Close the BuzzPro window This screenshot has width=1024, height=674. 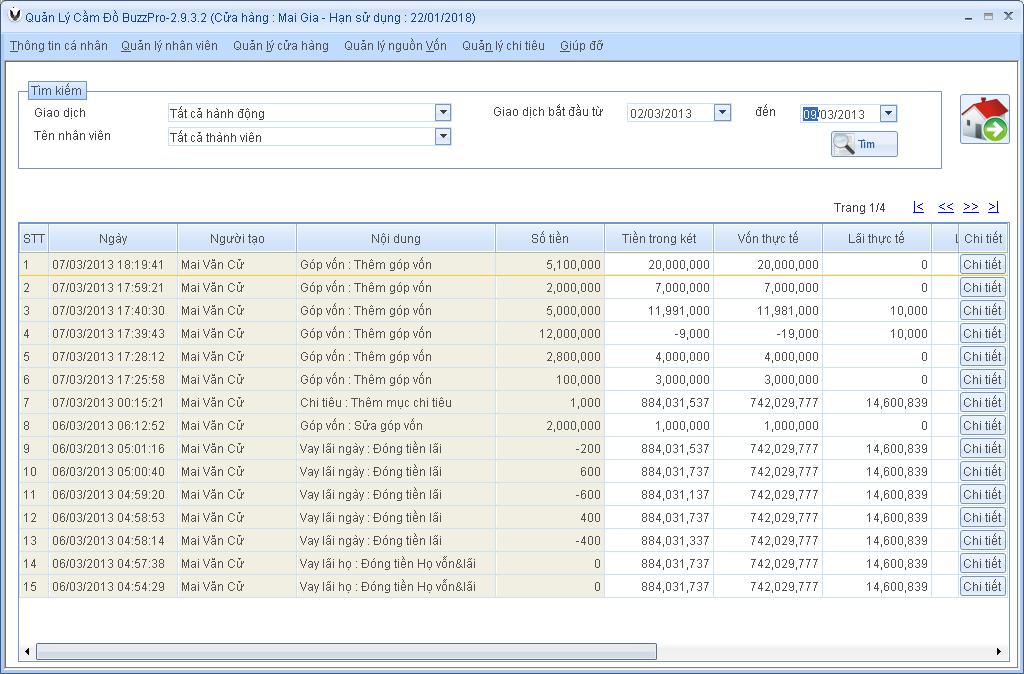pyautogui.click(x=1008, y=16)
